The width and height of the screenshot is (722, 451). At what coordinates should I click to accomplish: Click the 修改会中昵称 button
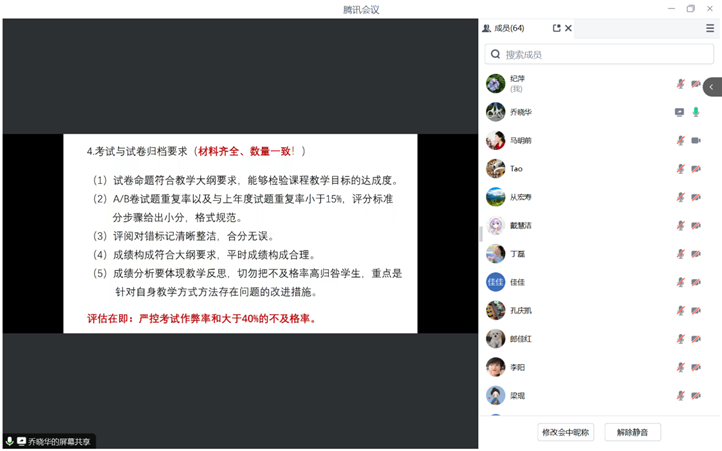point(566,432)
